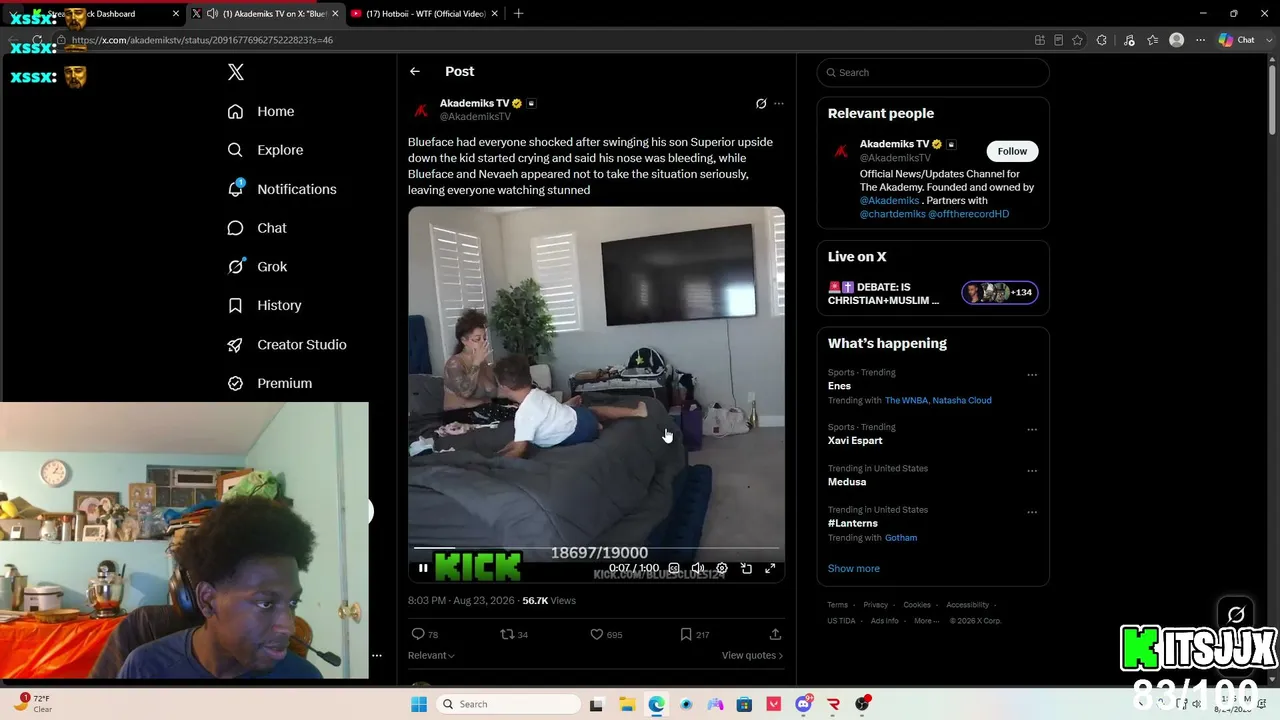Switch to the Hotboii WTF YouTube tab
The width and height of the screenshot is (1280, 720).
tap(426, 14)
